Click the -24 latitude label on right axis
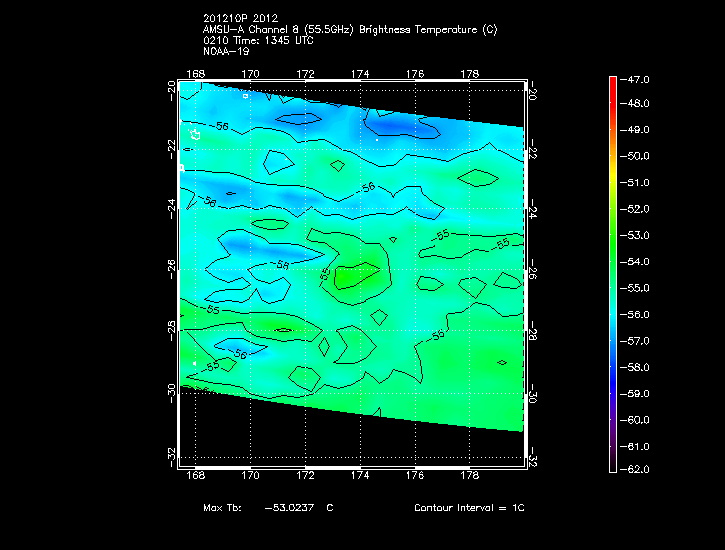This screenshot has height=550, width=725. click(533, 212)
